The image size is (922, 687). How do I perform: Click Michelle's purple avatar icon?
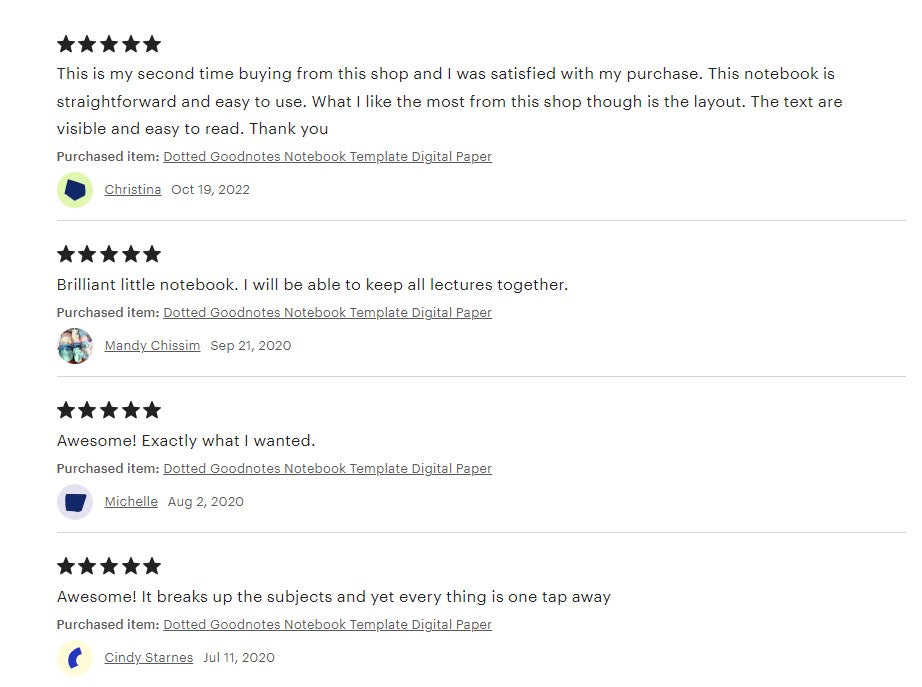coord(75,502)
